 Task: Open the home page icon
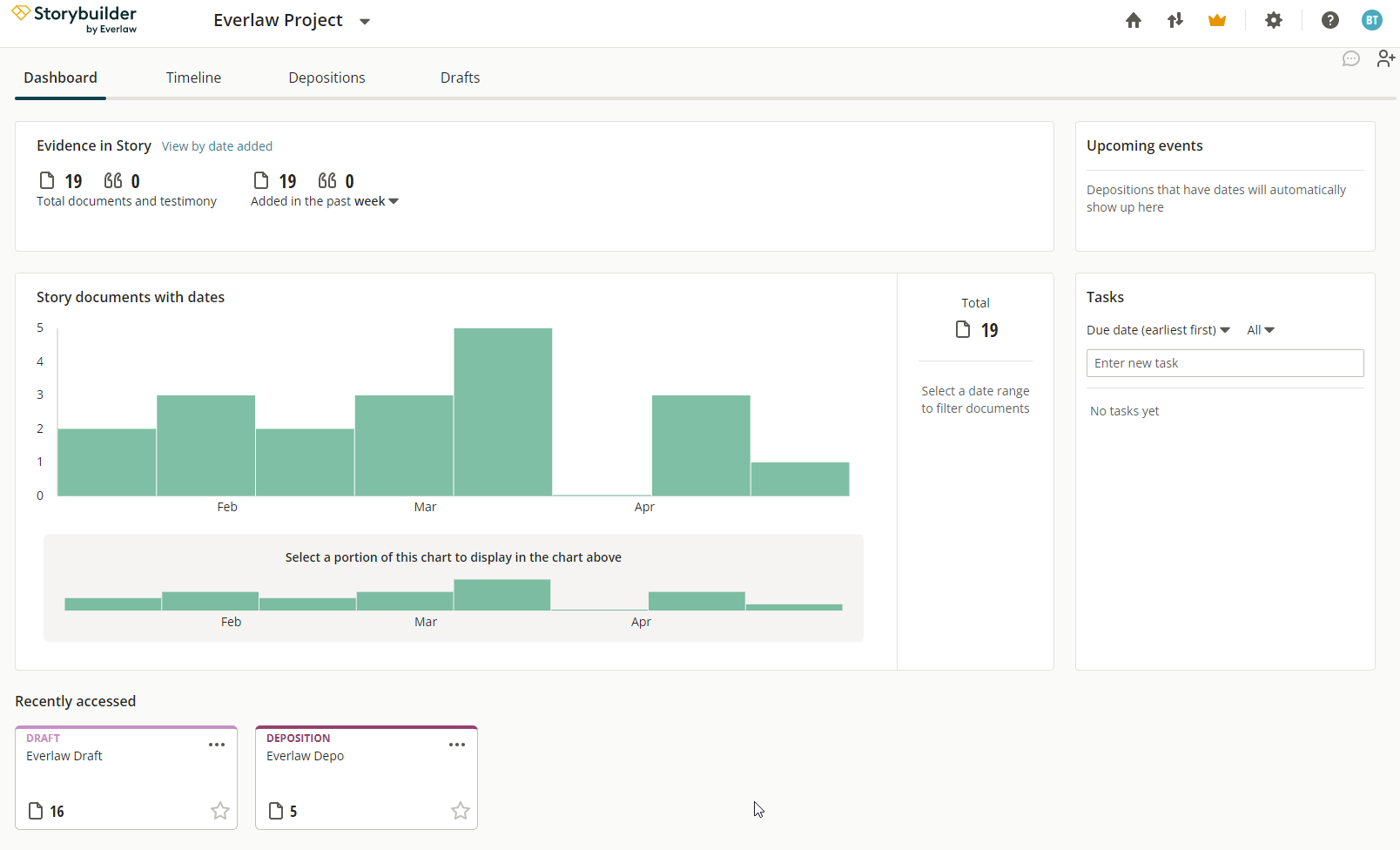coord(1133,20)
